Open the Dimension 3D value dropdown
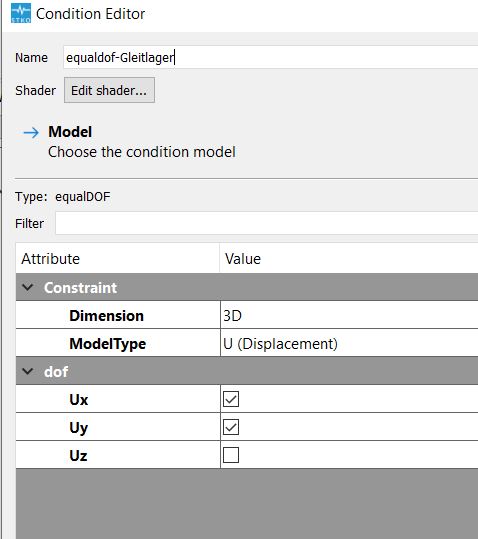Image resolution: width=478 pixels, height=539 pixels. [x=349, y=315]
